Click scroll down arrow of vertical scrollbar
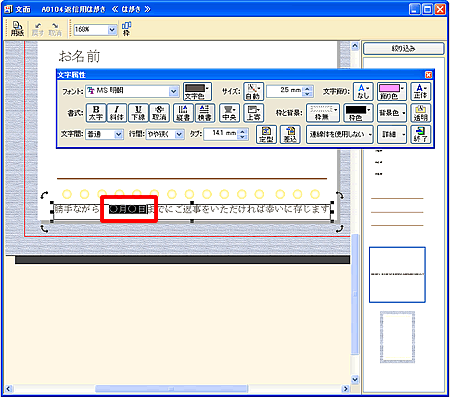Image resolution: width=450 pixels, height=397 pixels. coord(355,379)
